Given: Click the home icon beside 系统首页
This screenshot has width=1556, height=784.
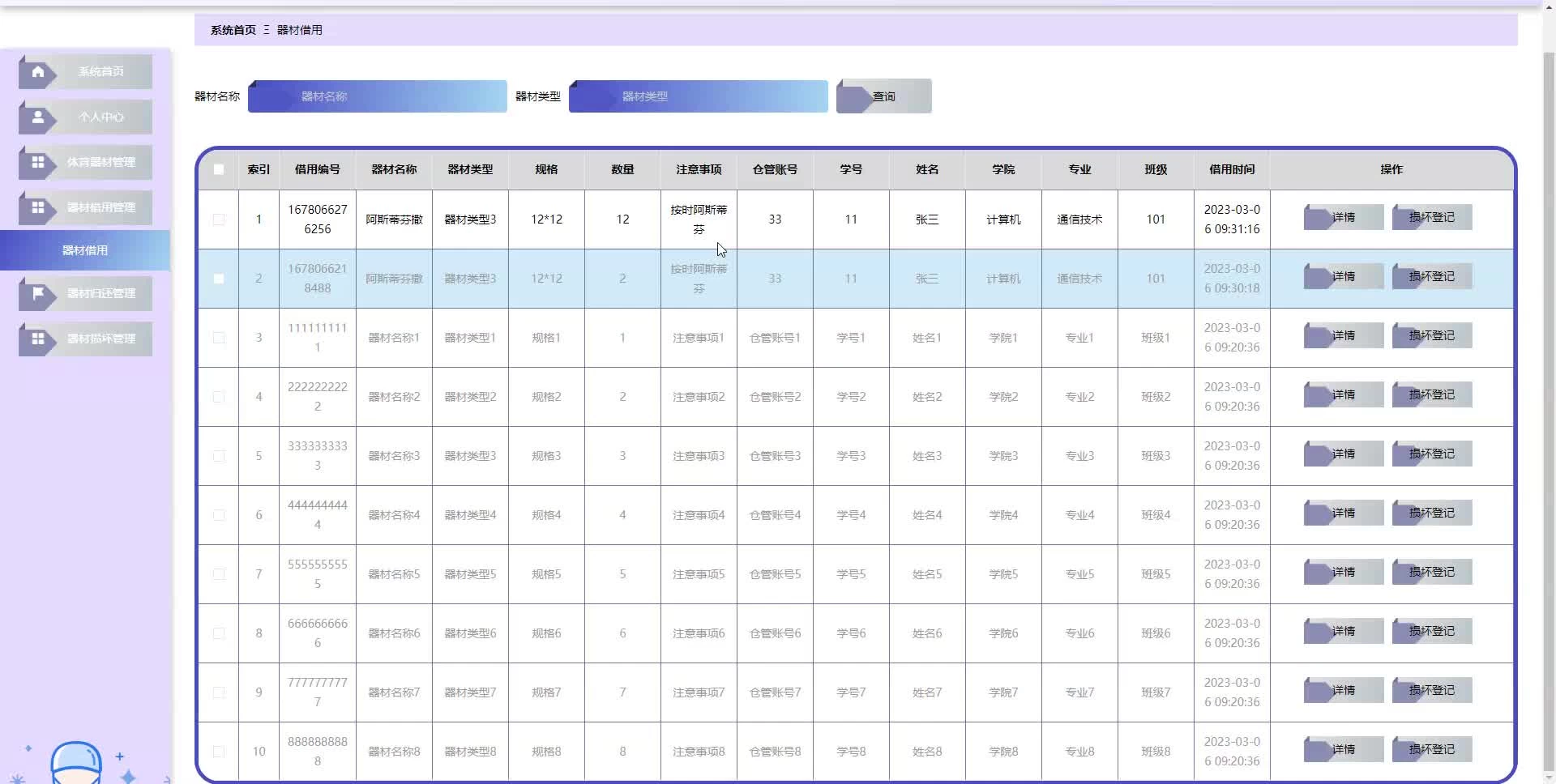Looking at the screenshot, I should coord(37,72).
